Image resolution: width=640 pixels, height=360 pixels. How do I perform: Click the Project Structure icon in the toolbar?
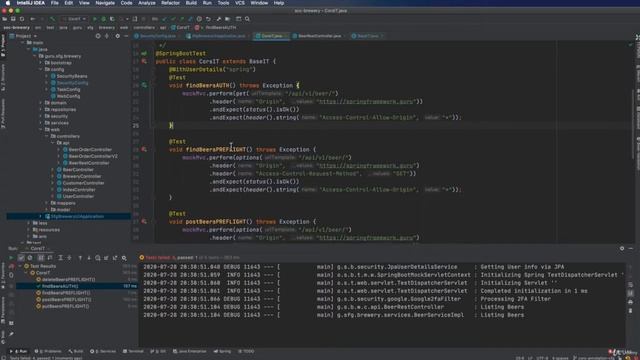(x=228, y=19)
